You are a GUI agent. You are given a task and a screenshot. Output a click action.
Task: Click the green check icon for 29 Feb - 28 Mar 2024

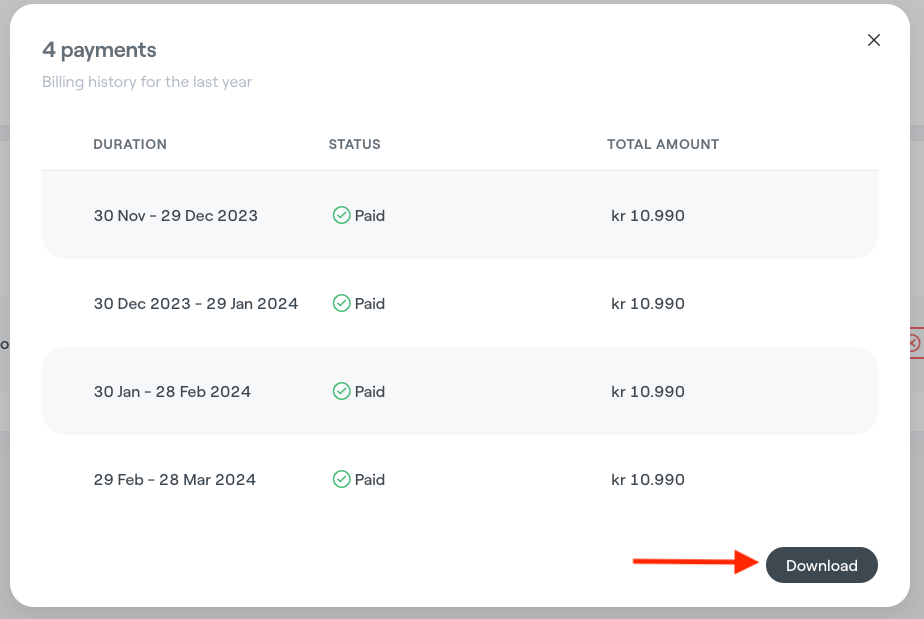tap(341, 479)
